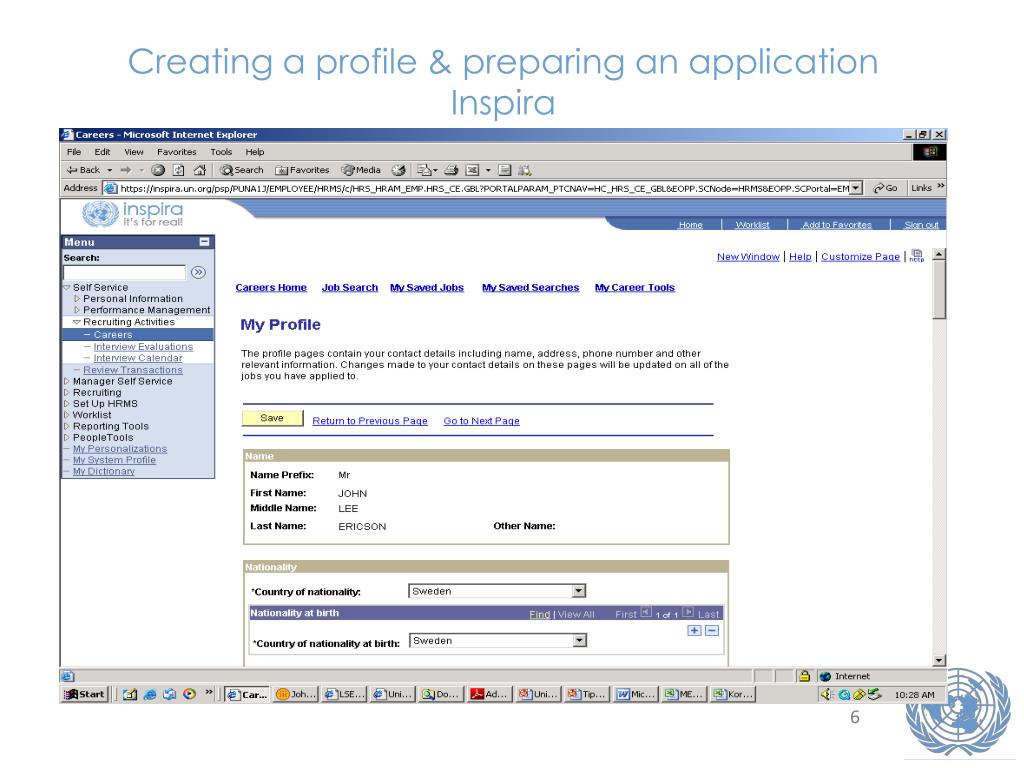The height and width of the screenshot is (768, 1024).
Task: Open the File menu
Action: [74, 152]
